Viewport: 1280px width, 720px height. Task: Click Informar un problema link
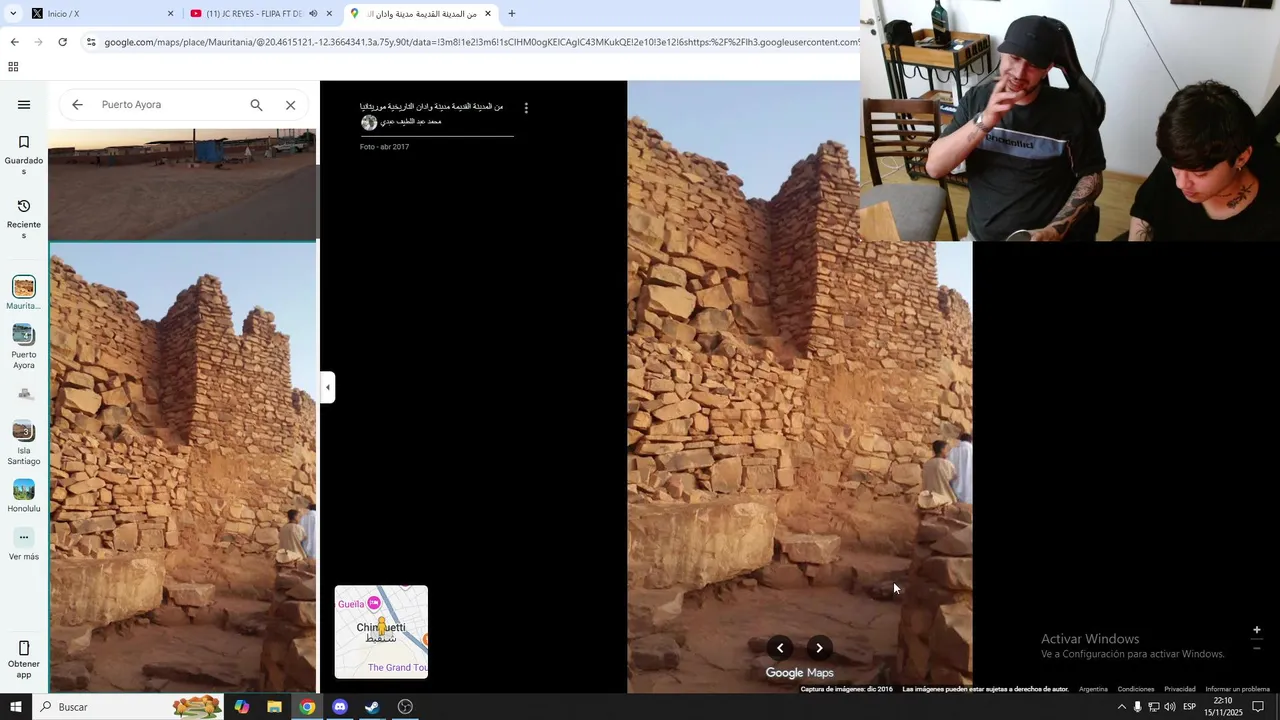(1237, 689)
